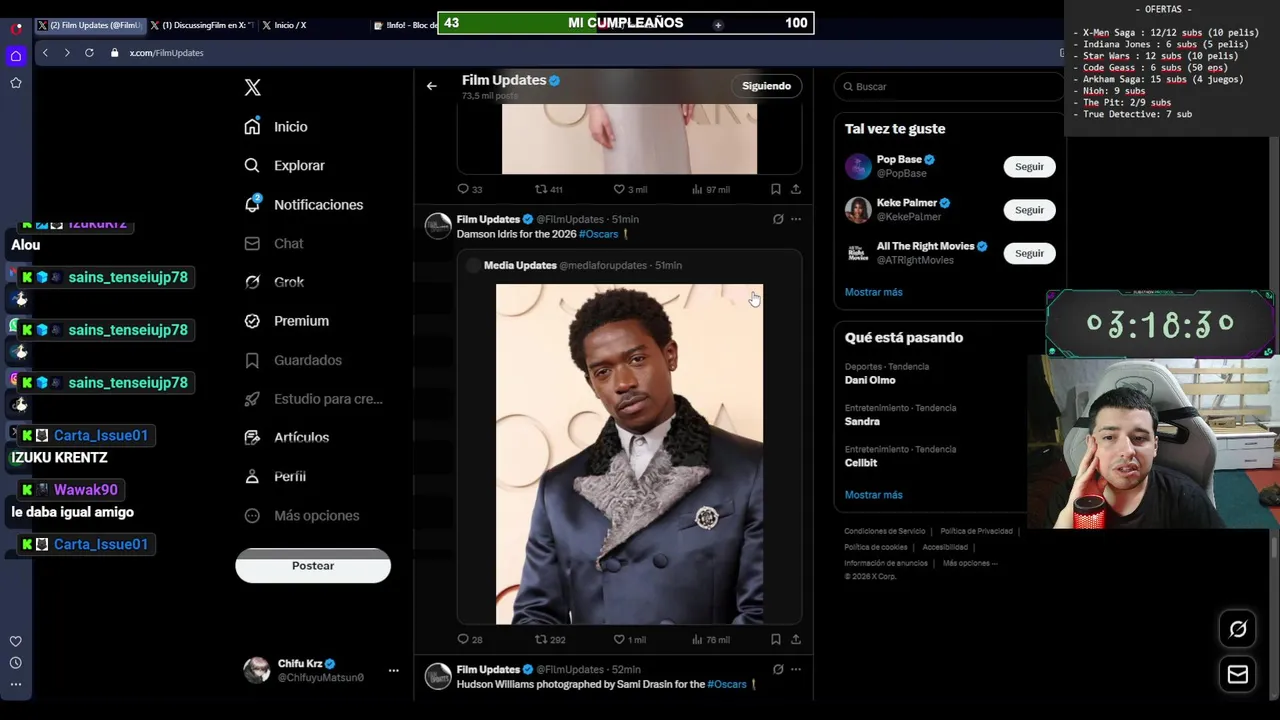
Task: Open Política de Privacidad link
Action: (x=976, y=531)
